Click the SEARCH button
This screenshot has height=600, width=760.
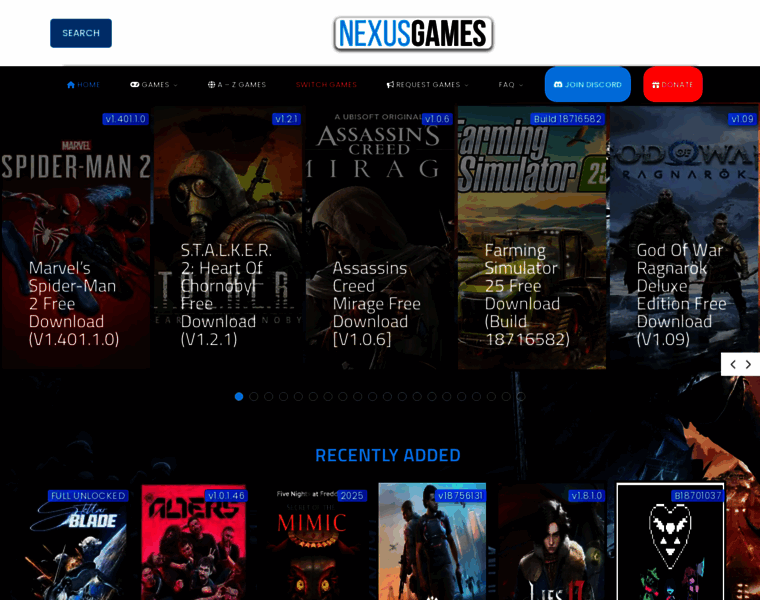[81, 33]
